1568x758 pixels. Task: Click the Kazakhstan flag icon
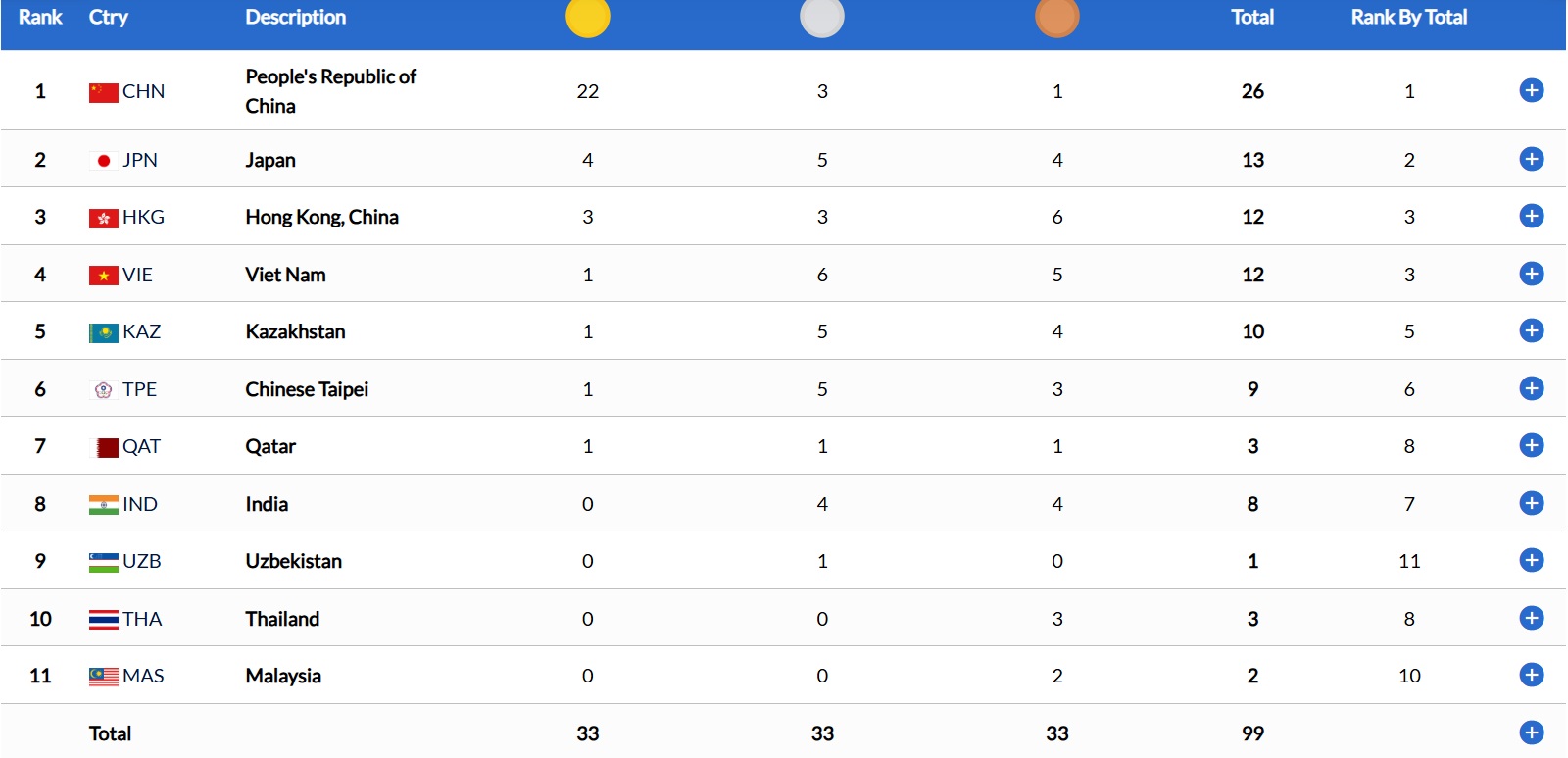pos(103,332)
